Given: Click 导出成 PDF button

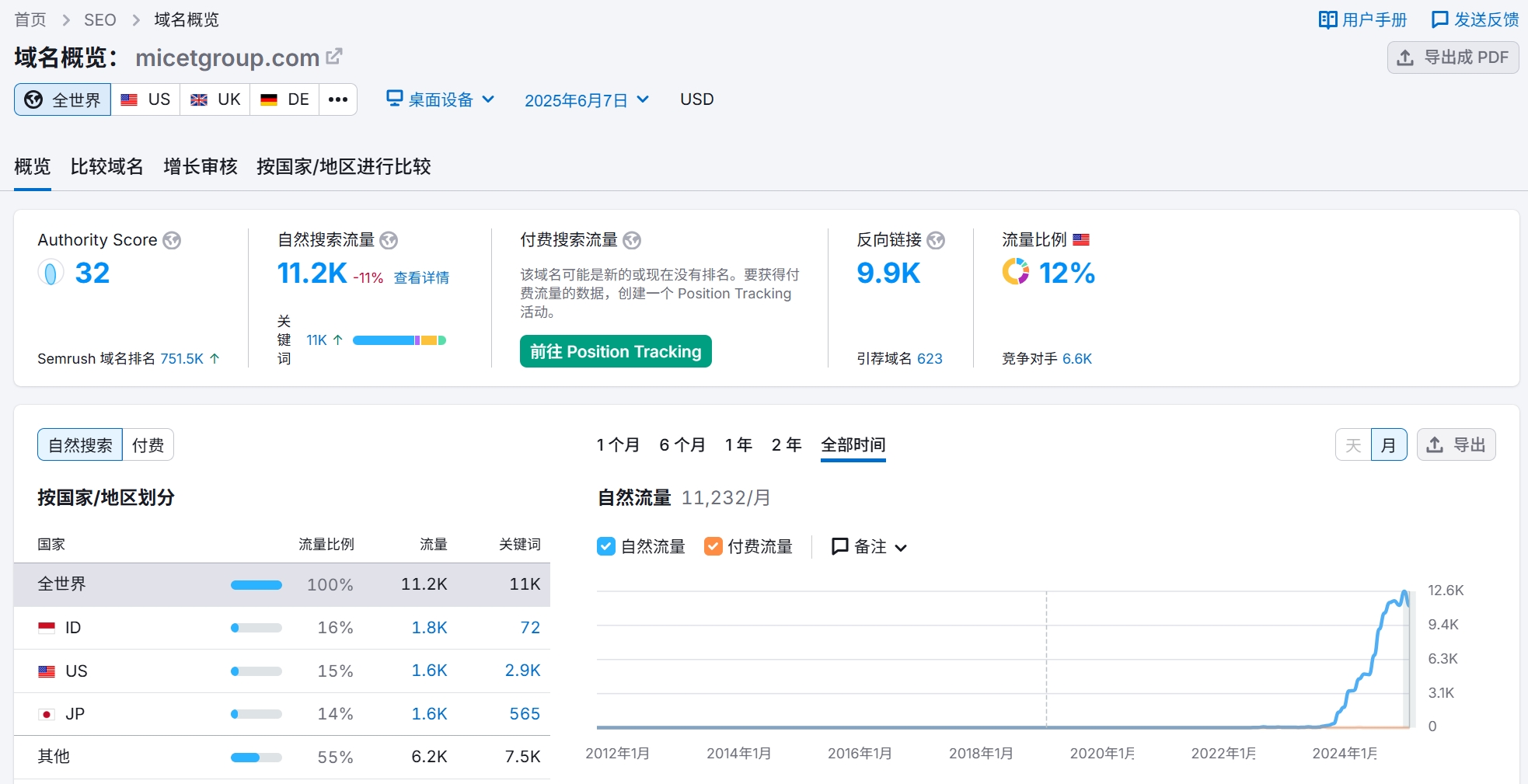Looking at the screenshot, I should tap(1453, 57).
